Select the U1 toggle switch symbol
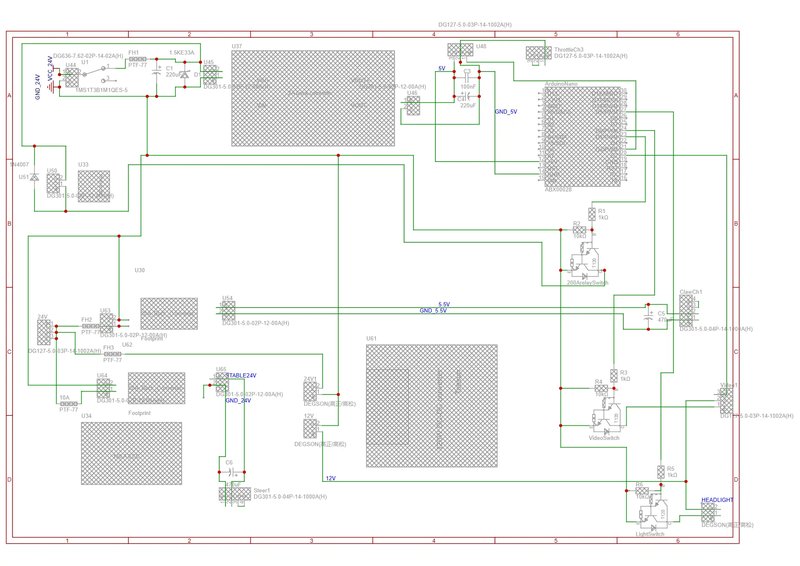The image size is (800, 566). [x=97, y=73]
